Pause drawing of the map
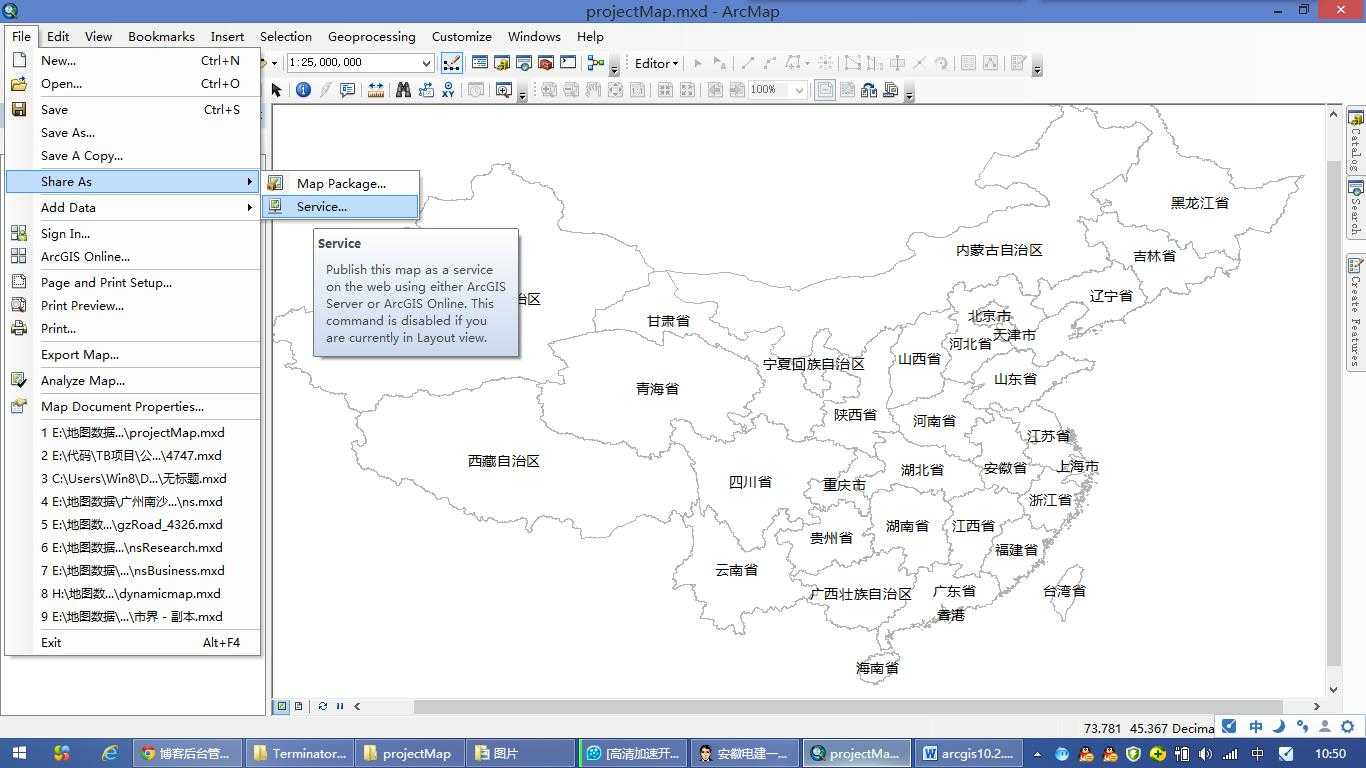This screenshot has height=768, width=1366. tap(339, 706)
